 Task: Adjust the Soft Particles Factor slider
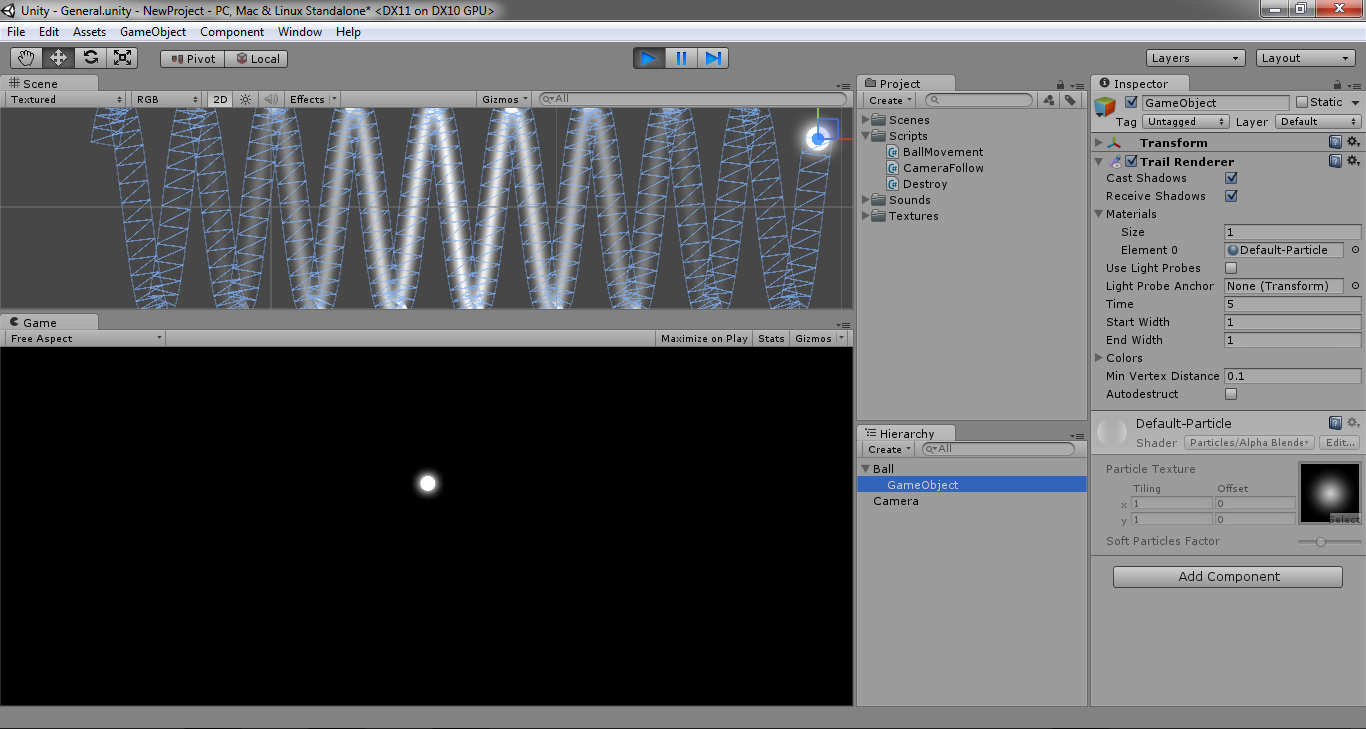point(1330,541)
